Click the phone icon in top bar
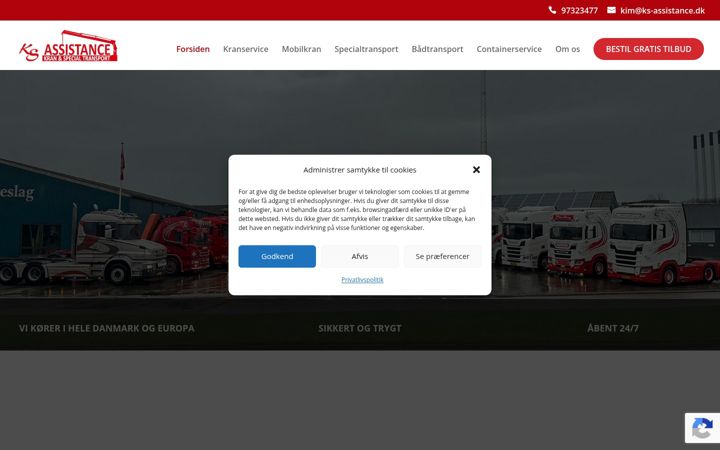Screen dimensions: 720x450 tap(552, 10)
